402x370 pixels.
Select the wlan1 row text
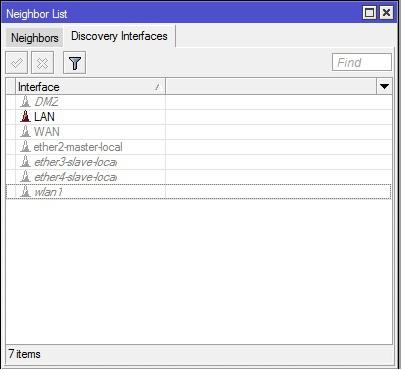[x=48, y=192]
